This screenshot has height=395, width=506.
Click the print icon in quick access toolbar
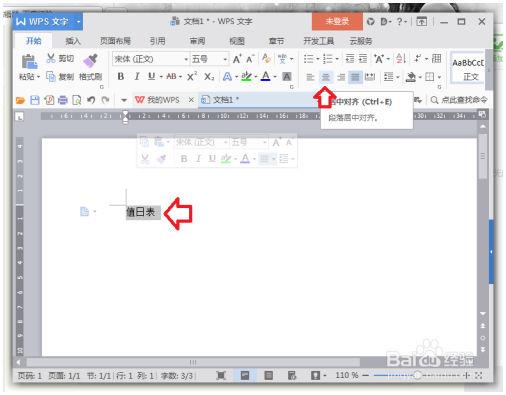[63, 100]
